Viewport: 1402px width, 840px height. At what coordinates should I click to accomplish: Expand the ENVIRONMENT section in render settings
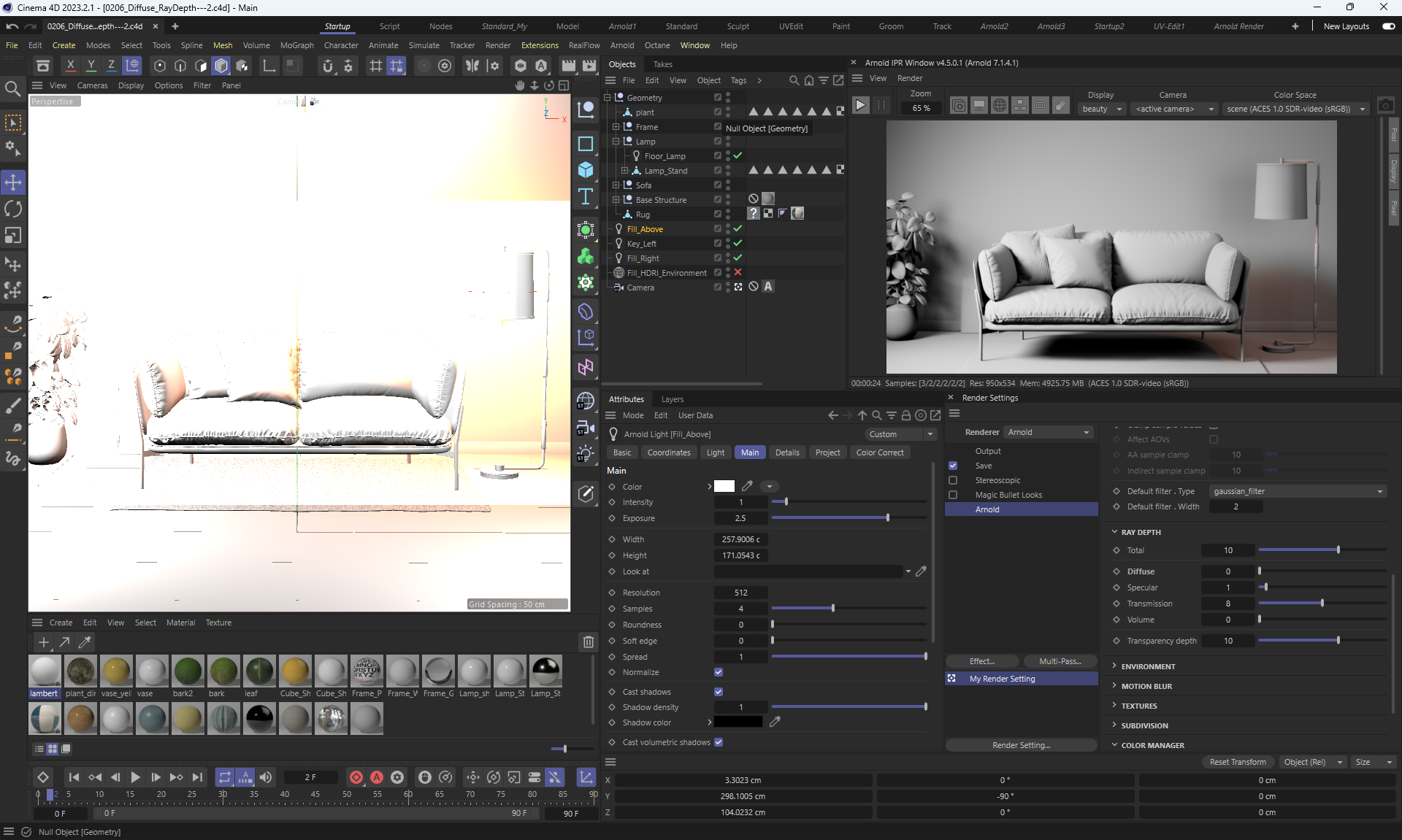[x=1148, y=666]
